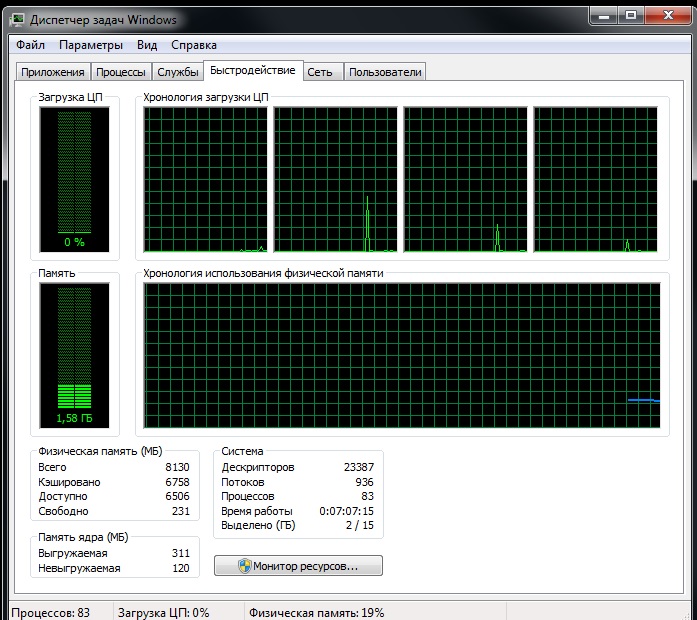This screenshot has width=697, height=620.
Task: Close the Task Manager window
Action: pyautogui.click(x=668, y=16)
